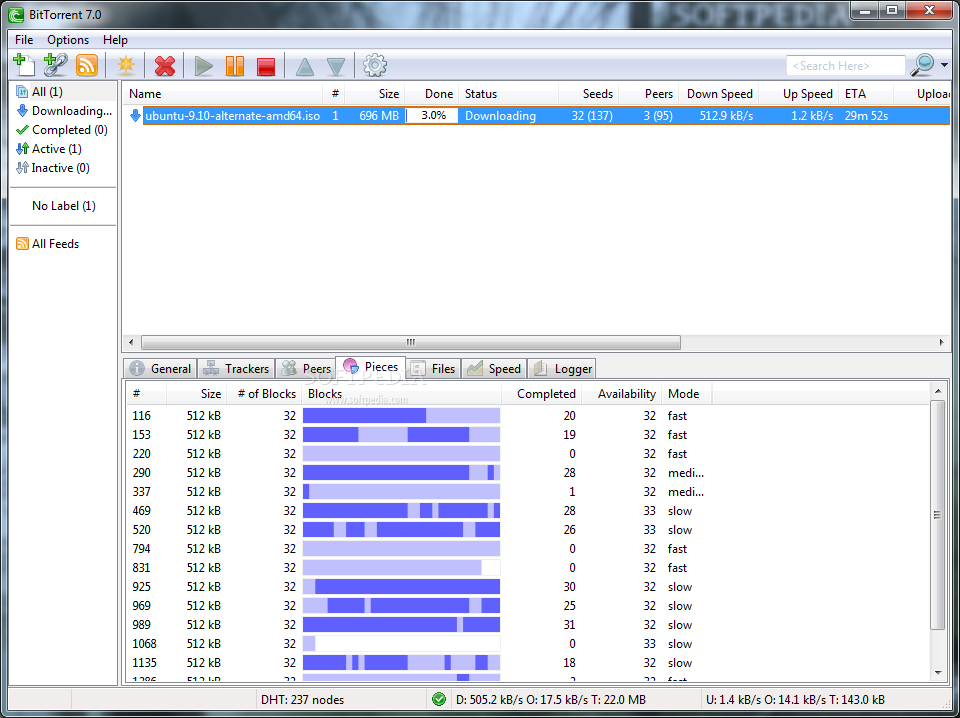Image resolution: width=960 pixels, height=718 pixels.
Task: Open the RSS feed downloader icon
Action: click(87, 65)
